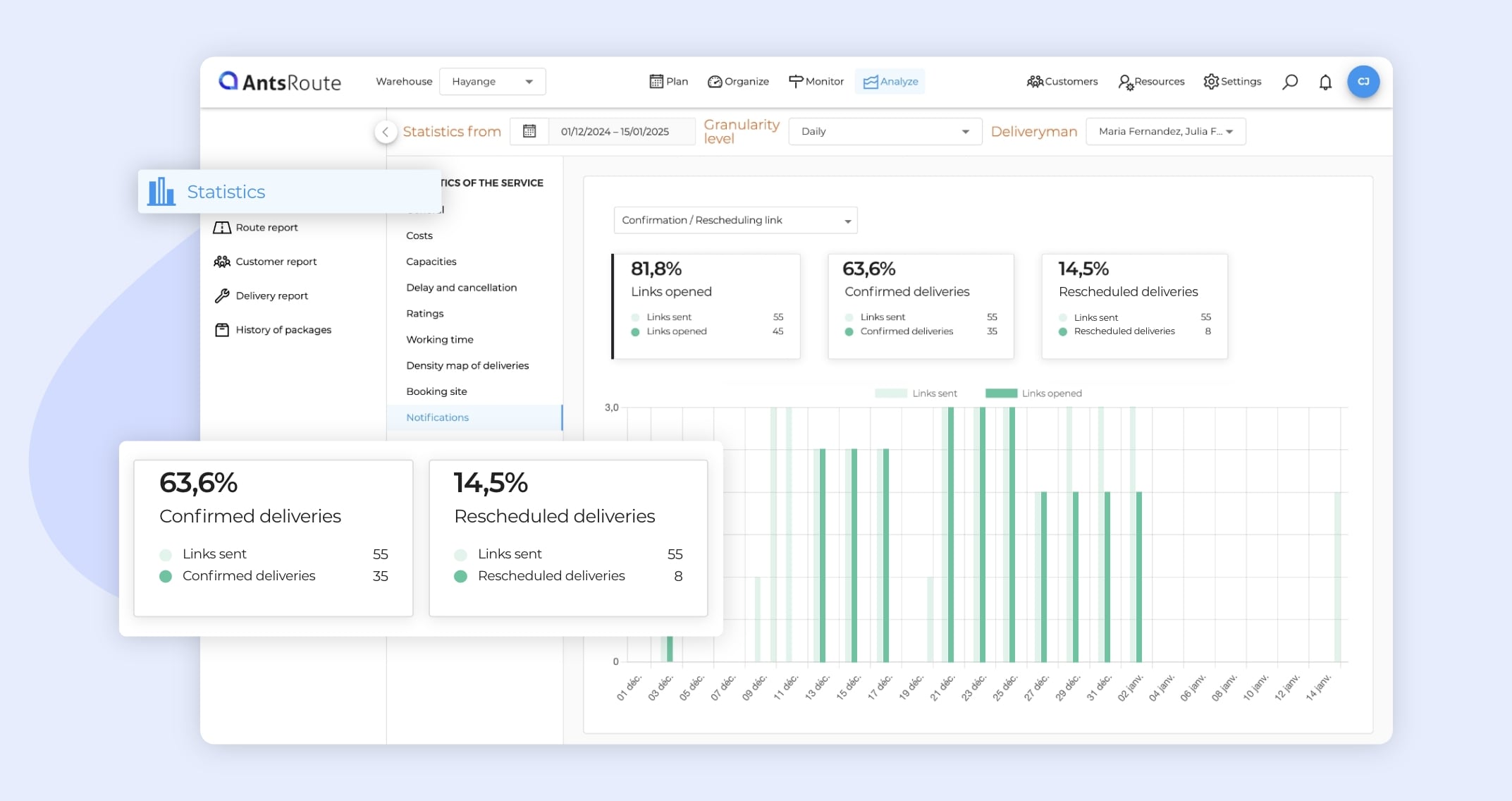Switch to the Plan tab
This screenshot has width=1512, height=801.
668,82
